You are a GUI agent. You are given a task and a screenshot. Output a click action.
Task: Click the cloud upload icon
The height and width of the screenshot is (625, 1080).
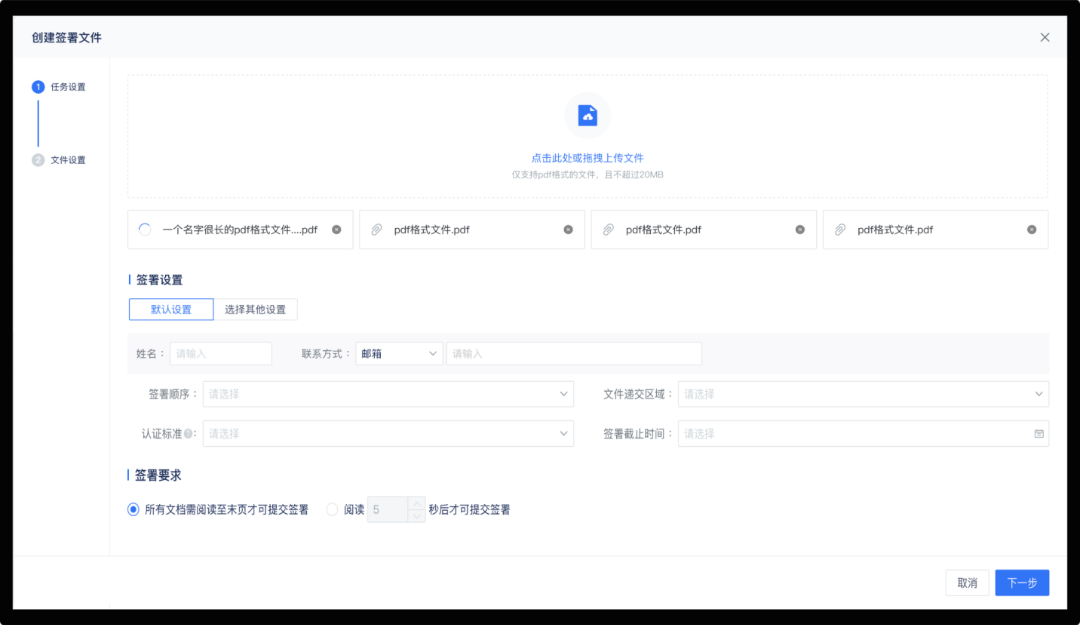click(587, 115)
